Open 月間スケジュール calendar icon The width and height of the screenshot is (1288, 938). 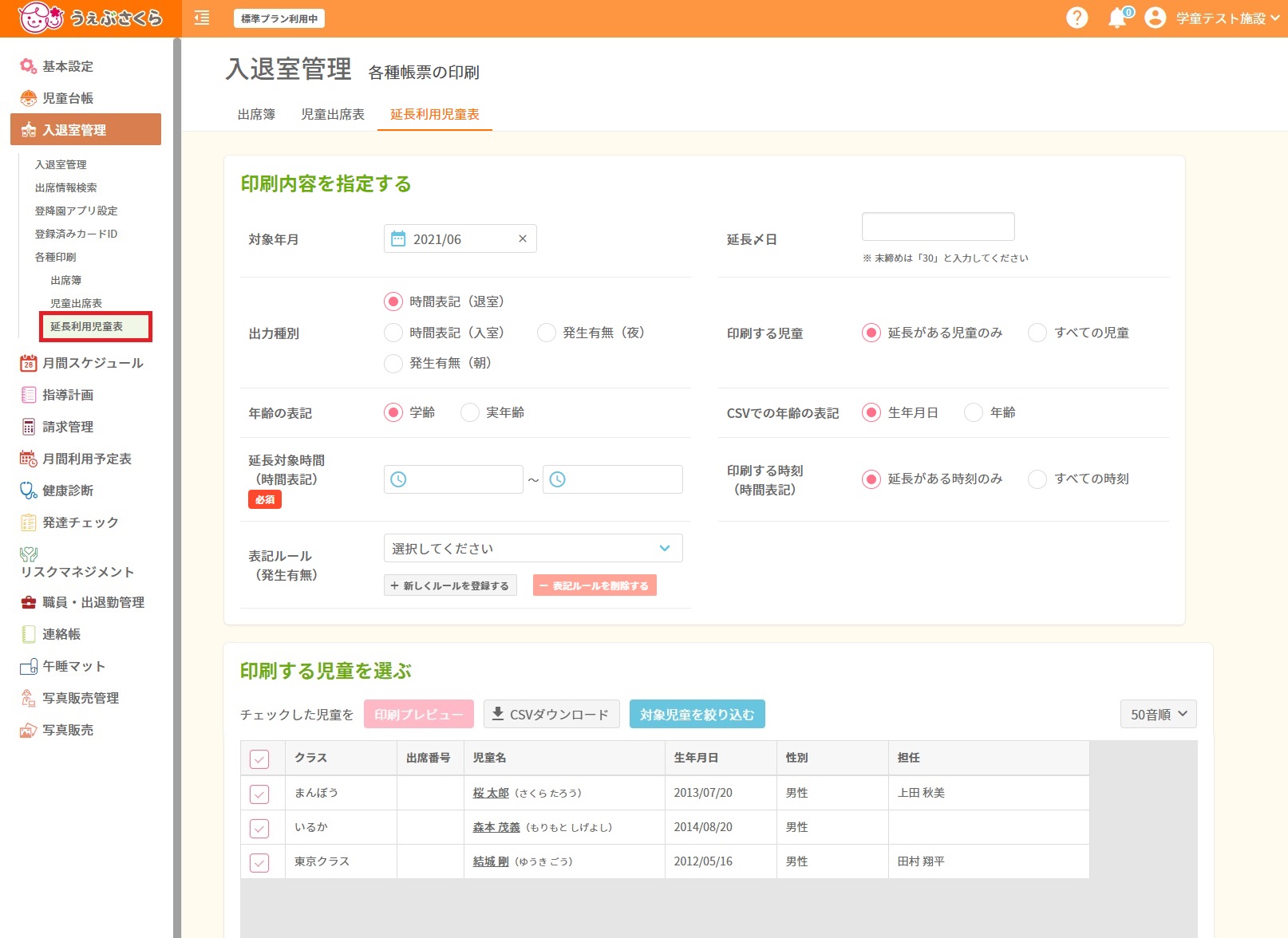(x=28, y=363)
